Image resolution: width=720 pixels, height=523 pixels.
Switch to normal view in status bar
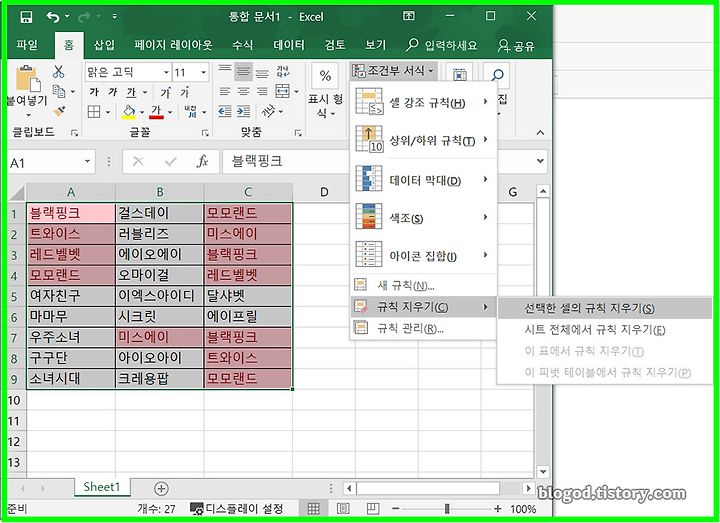pos(313,508)
